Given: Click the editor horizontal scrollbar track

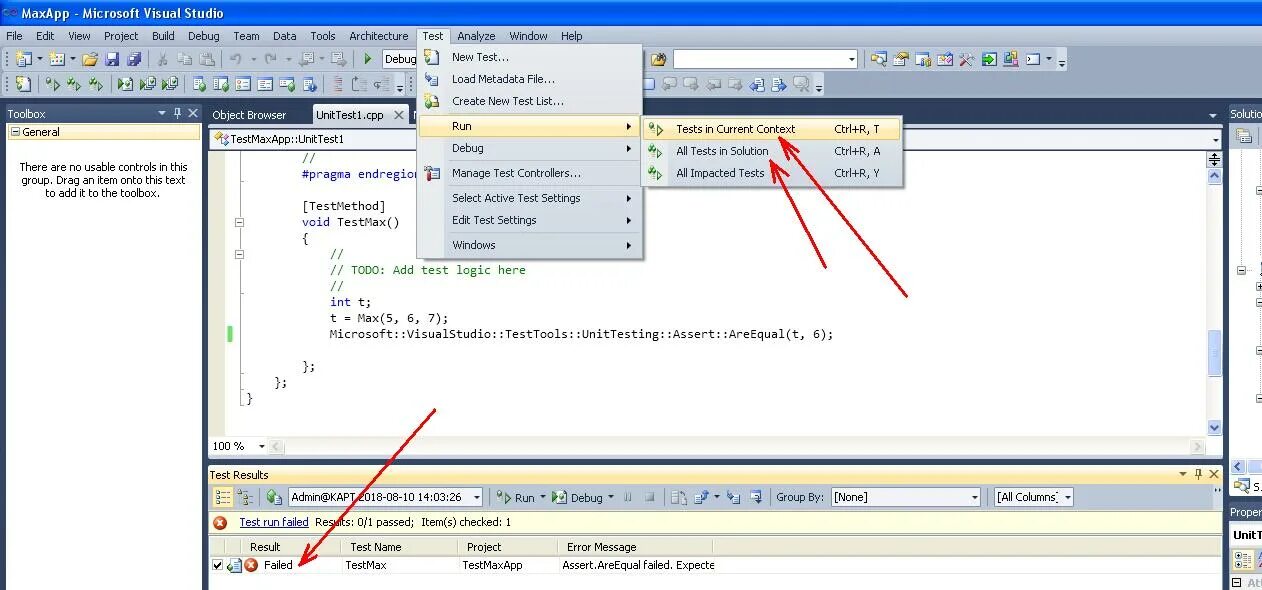Looking at the screenshot, I should 738,446.
